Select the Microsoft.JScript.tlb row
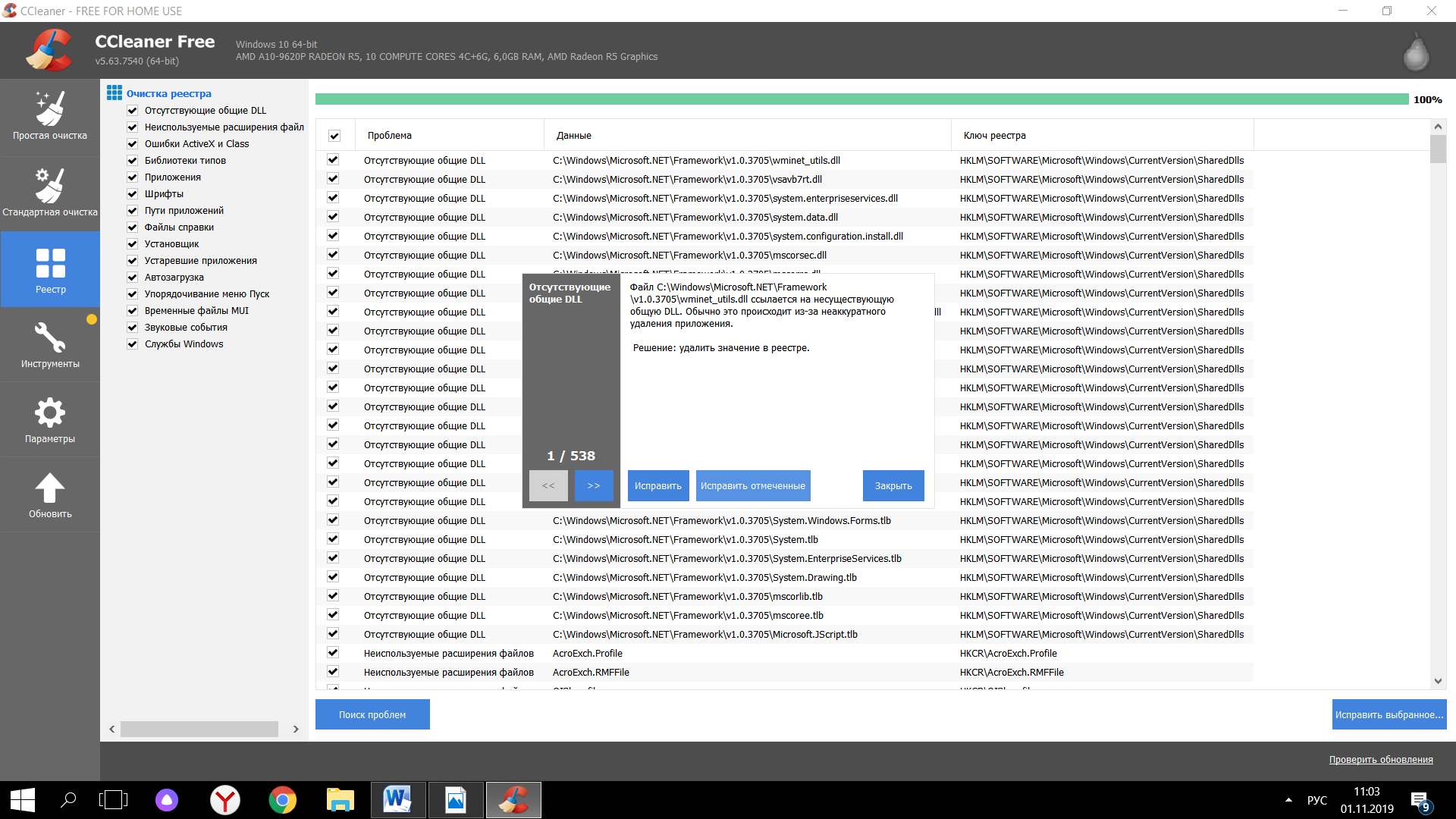 785,634
